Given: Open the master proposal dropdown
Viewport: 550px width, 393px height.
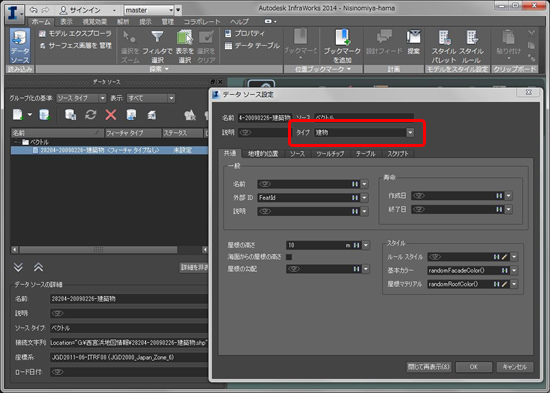Looking at the screenshot, I should tap(171, 10).
